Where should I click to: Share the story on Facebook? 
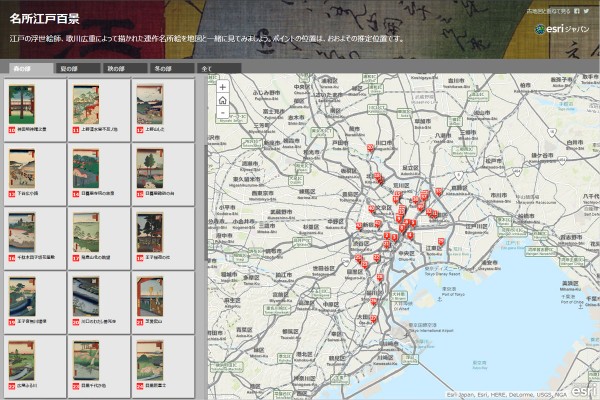[x=576, y=11]
